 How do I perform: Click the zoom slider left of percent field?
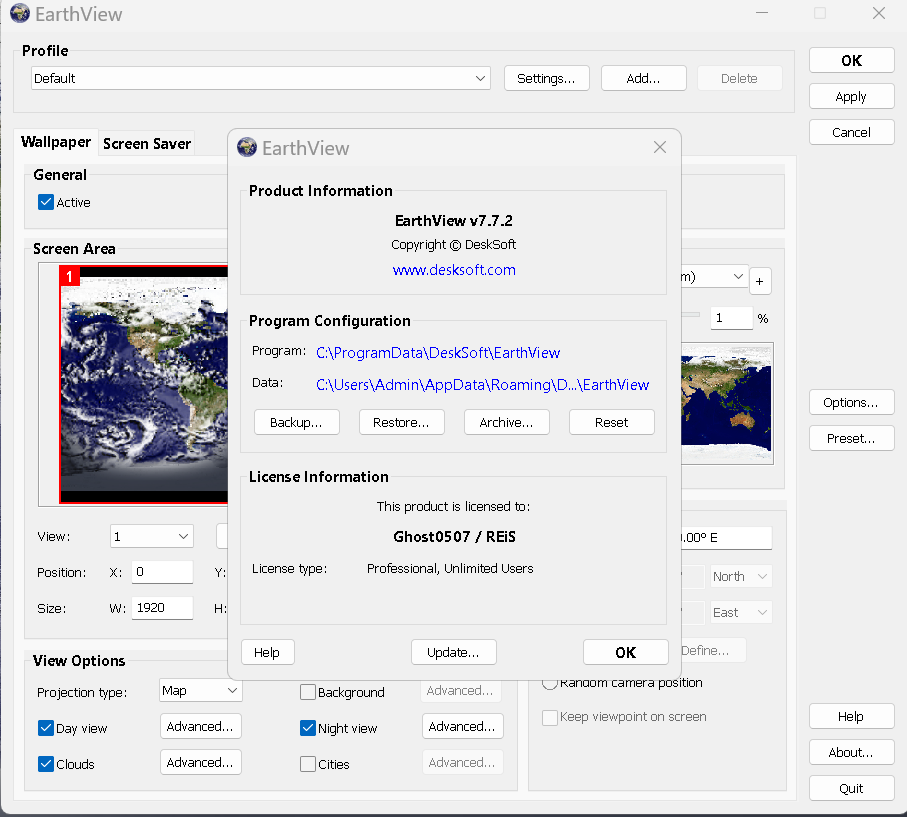pyautogui.click(x=690, y=314)
